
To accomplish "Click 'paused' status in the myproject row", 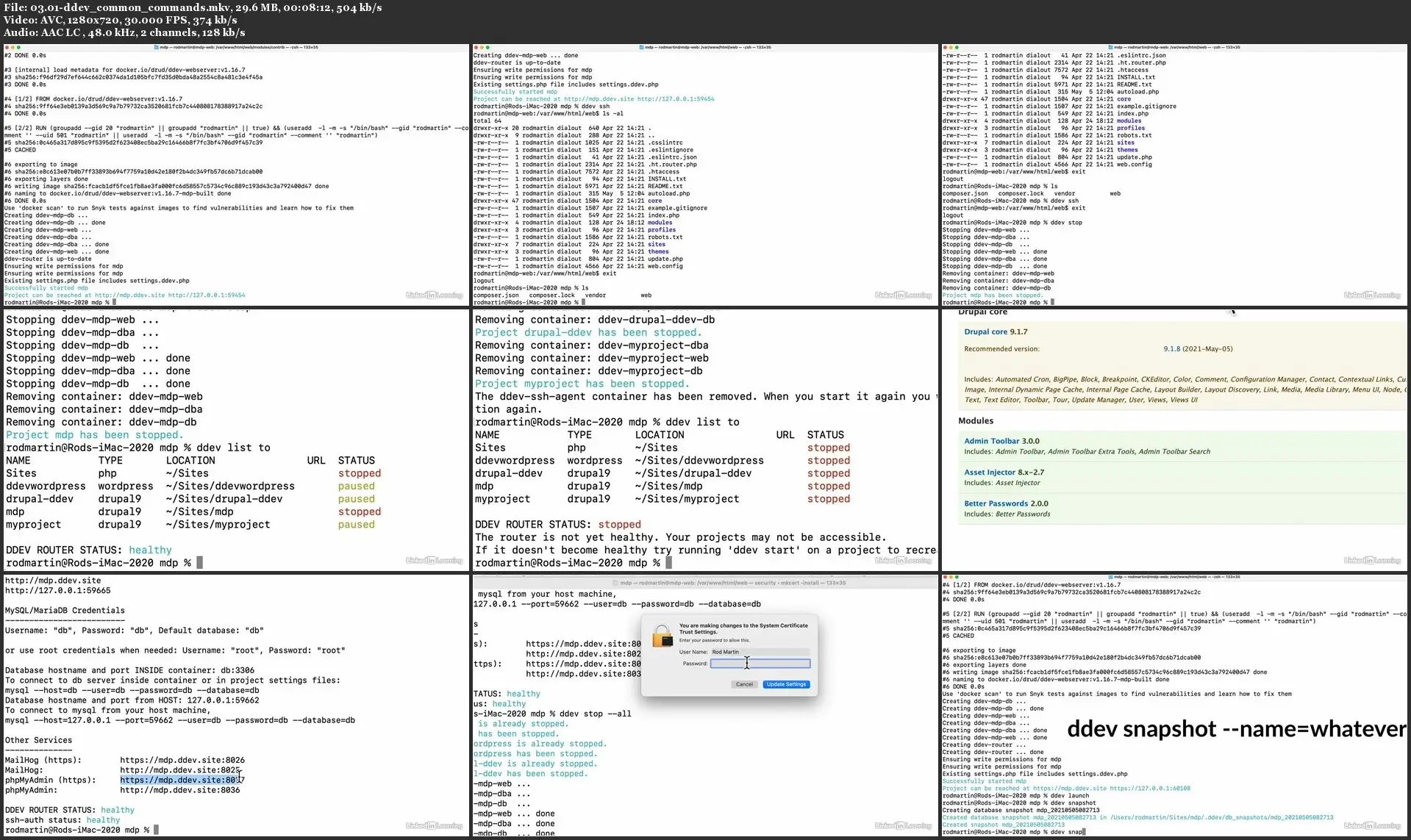I will pos(357,525).
